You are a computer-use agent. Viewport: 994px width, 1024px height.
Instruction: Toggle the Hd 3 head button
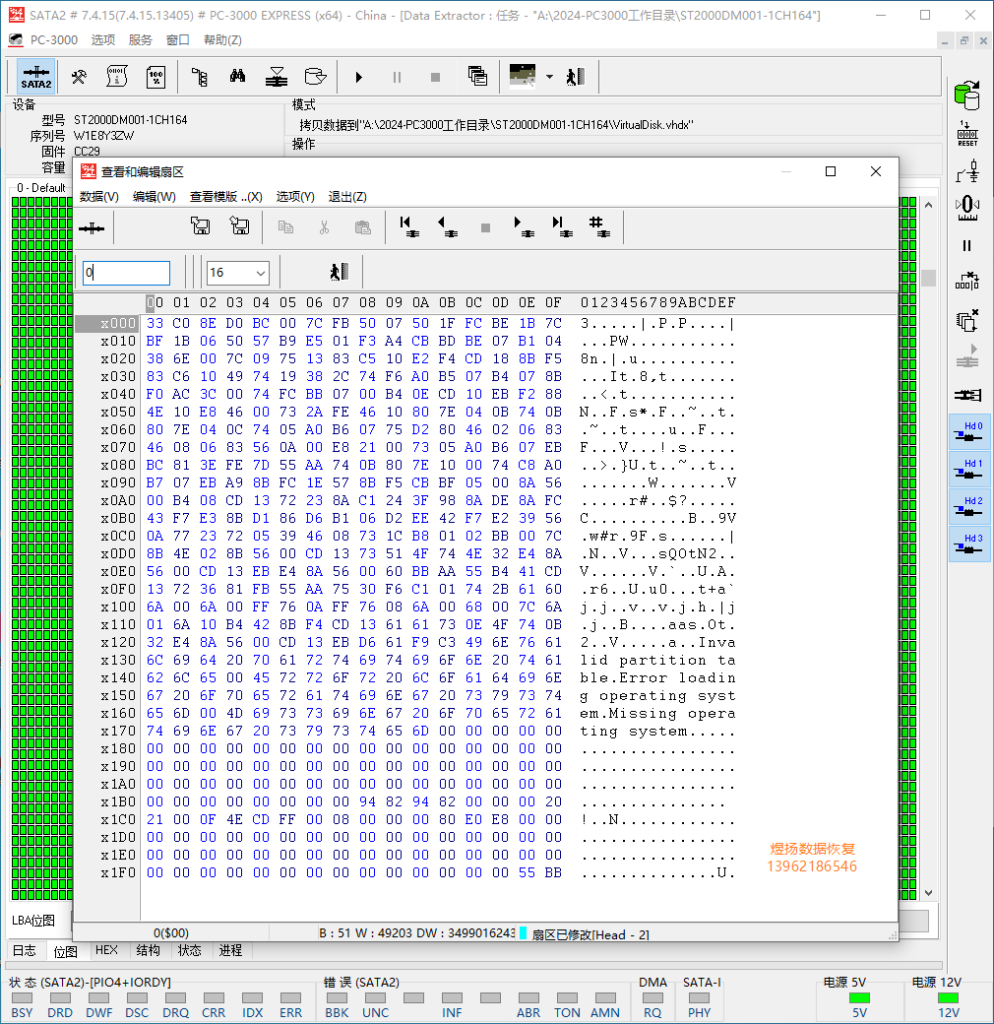point(969,543)
